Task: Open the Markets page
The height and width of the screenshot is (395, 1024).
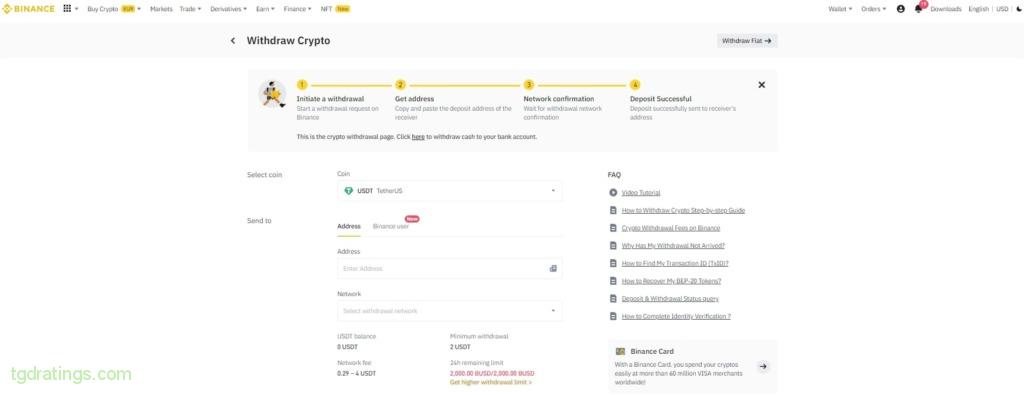Action: (161, 9)
